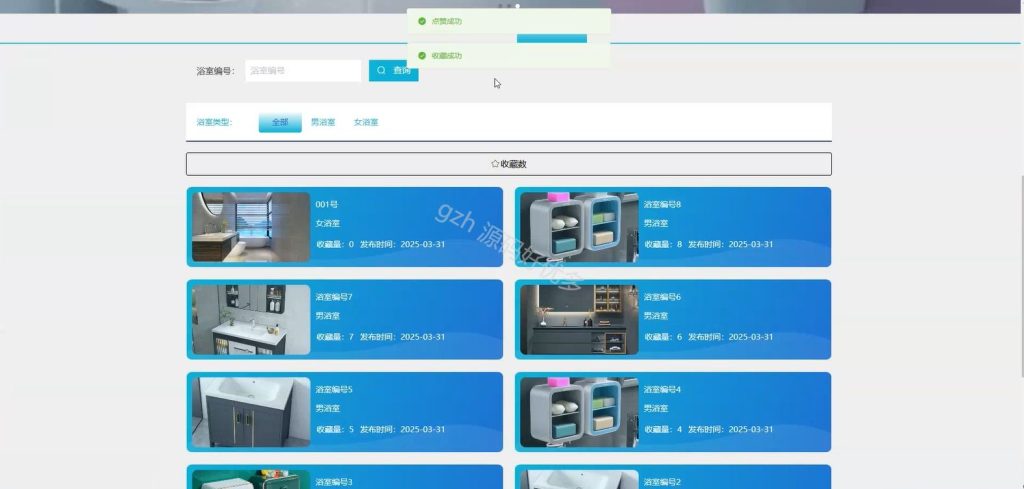Click success check icon beside 收藏成功

point(422,55)
